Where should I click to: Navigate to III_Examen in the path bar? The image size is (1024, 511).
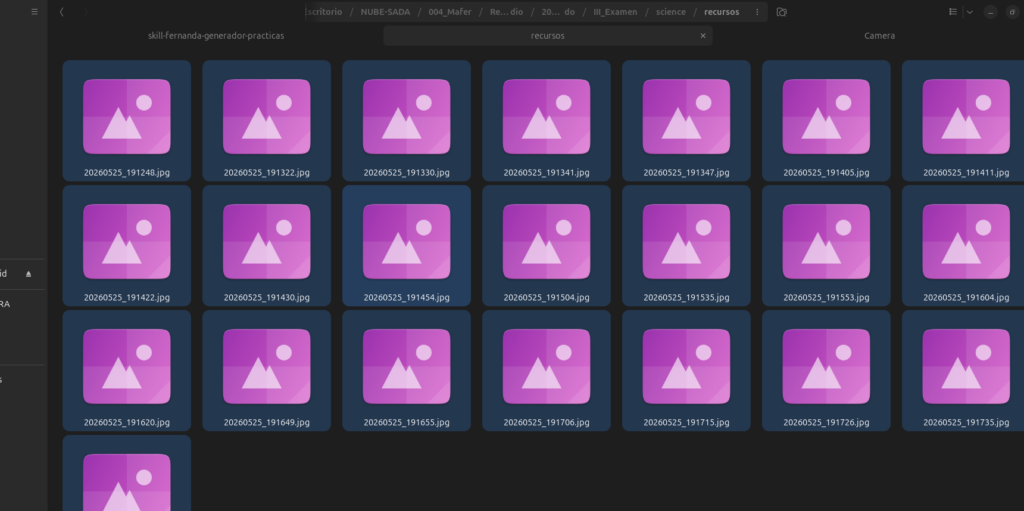(615, 12)
